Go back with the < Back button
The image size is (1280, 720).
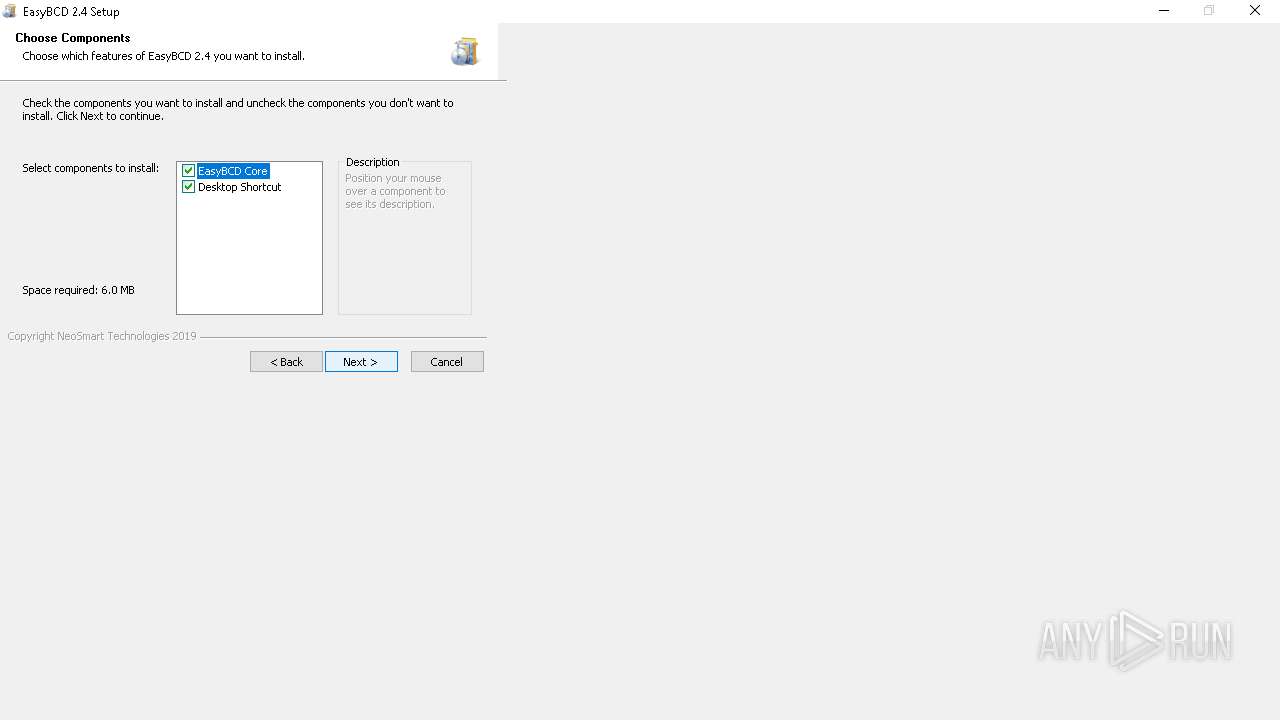tap(286, 362)
